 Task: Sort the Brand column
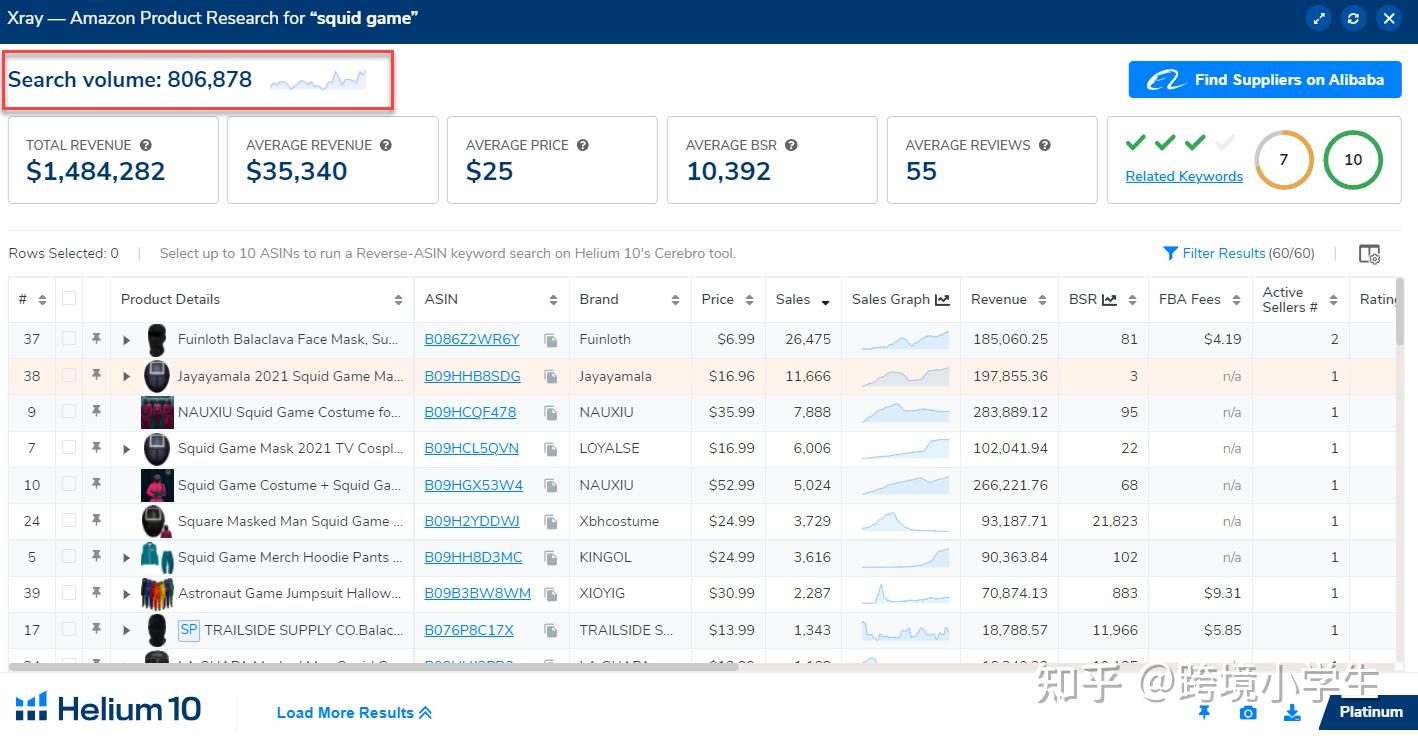(675, 299)
